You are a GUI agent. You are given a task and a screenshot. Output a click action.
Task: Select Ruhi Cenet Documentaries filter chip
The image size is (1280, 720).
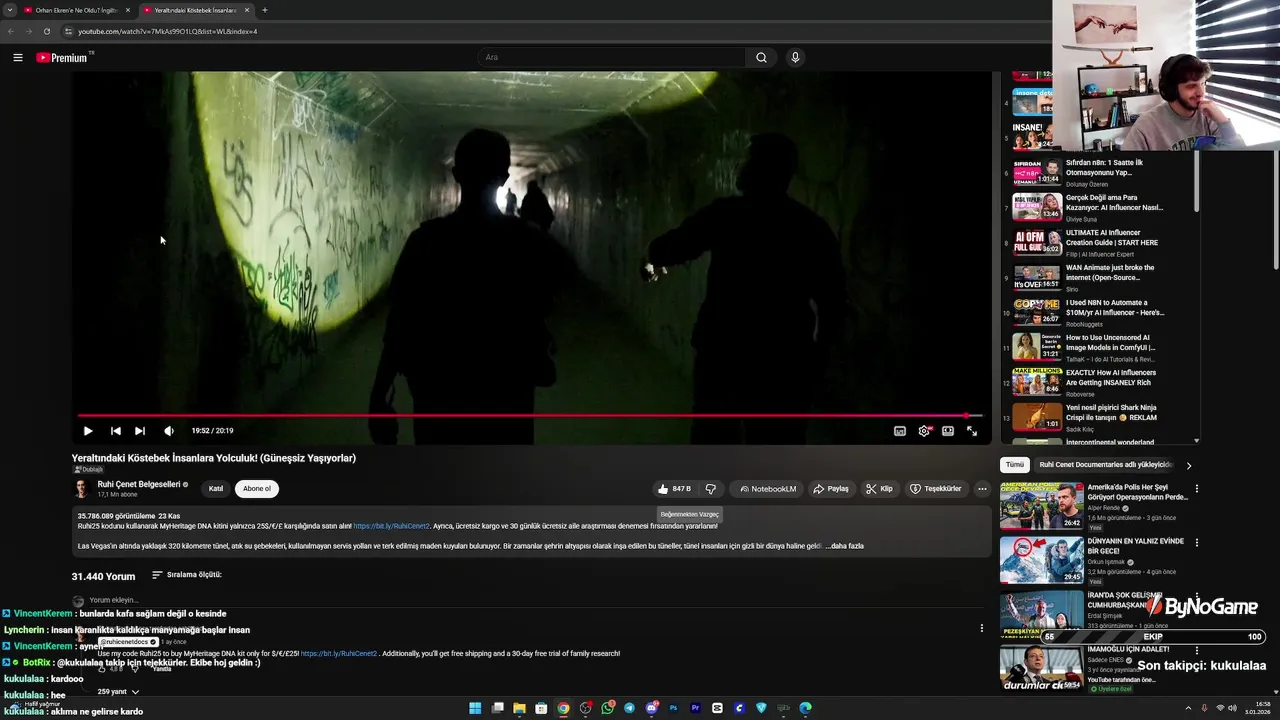(x=1106, y=465)
